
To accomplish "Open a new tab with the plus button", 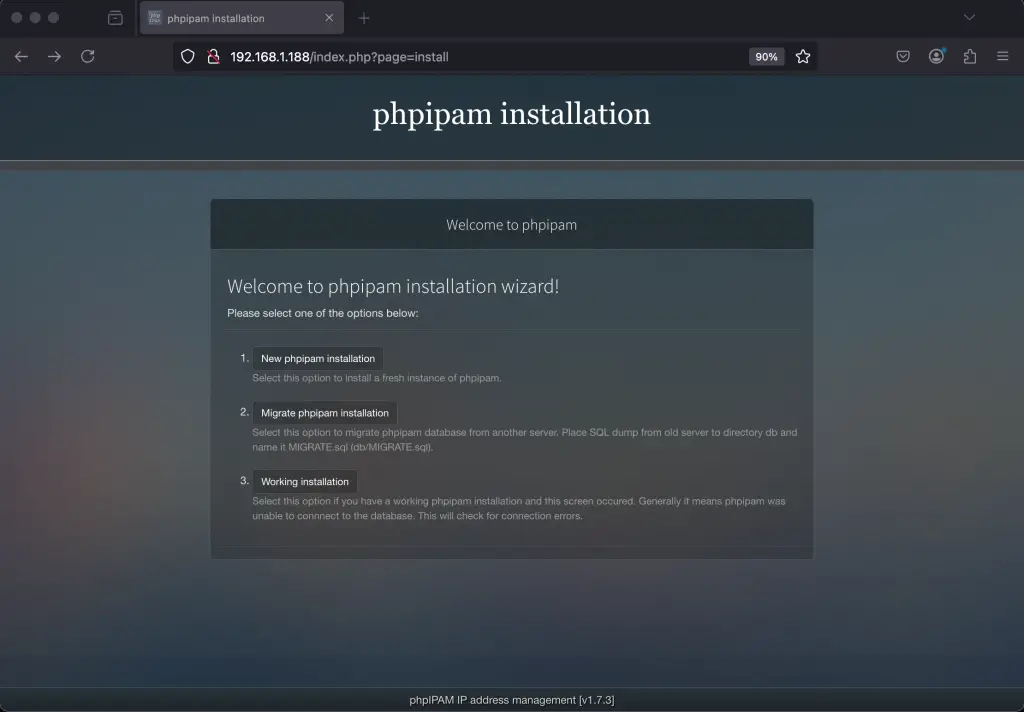I will pyautogui.click(x=363, y=17).
